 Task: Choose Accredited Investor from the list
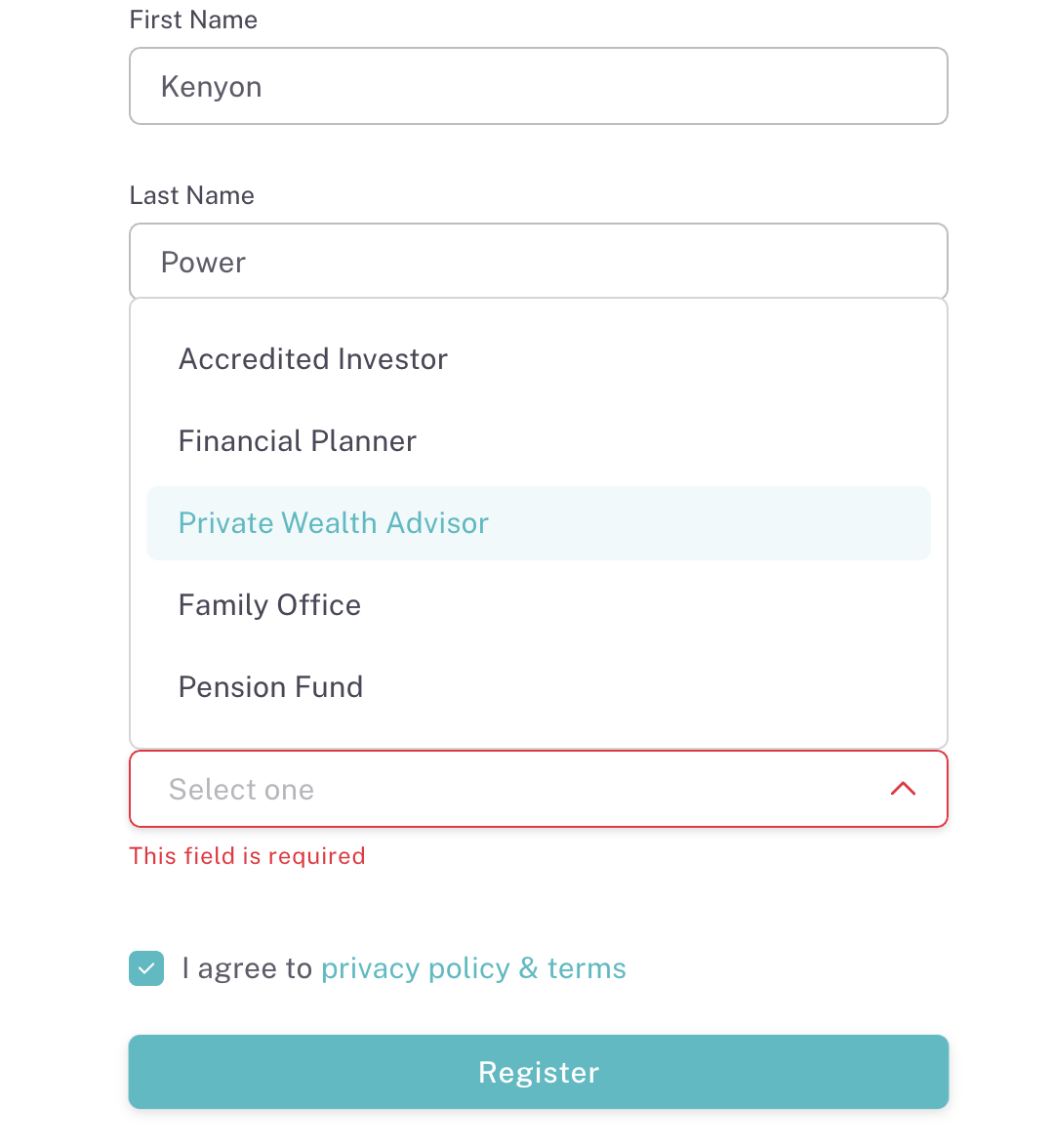tap(312, 359)
